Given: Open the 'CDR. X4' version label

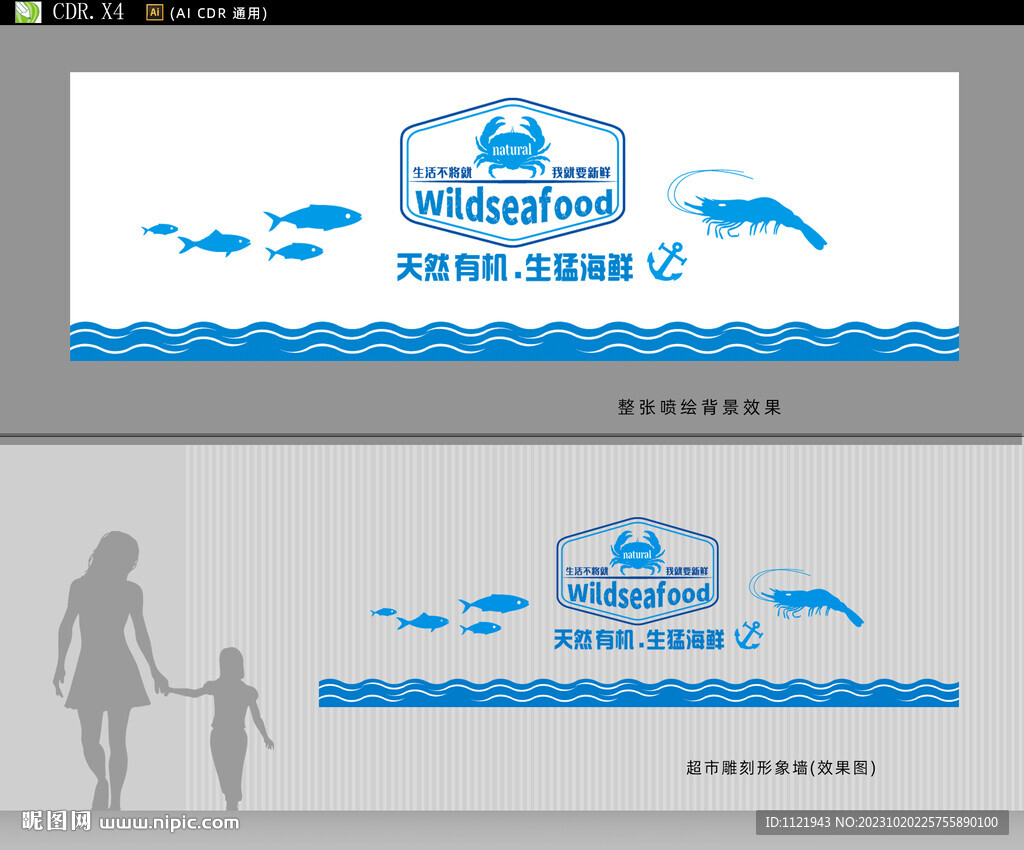Looking at the screenshot, I should [x=90, y=12].
